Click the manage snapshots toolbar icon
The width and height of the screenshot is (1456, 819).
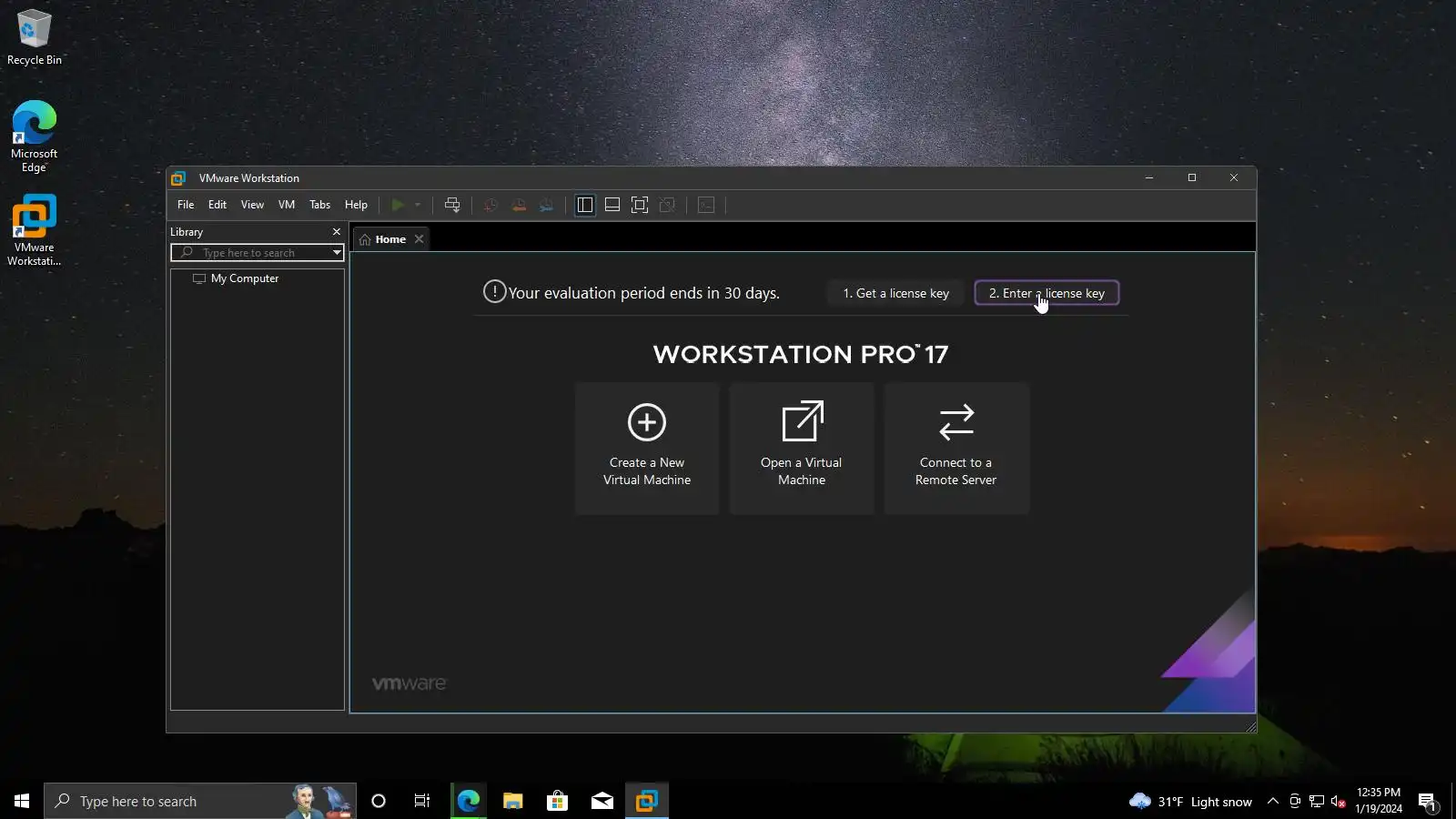[546, 205]
